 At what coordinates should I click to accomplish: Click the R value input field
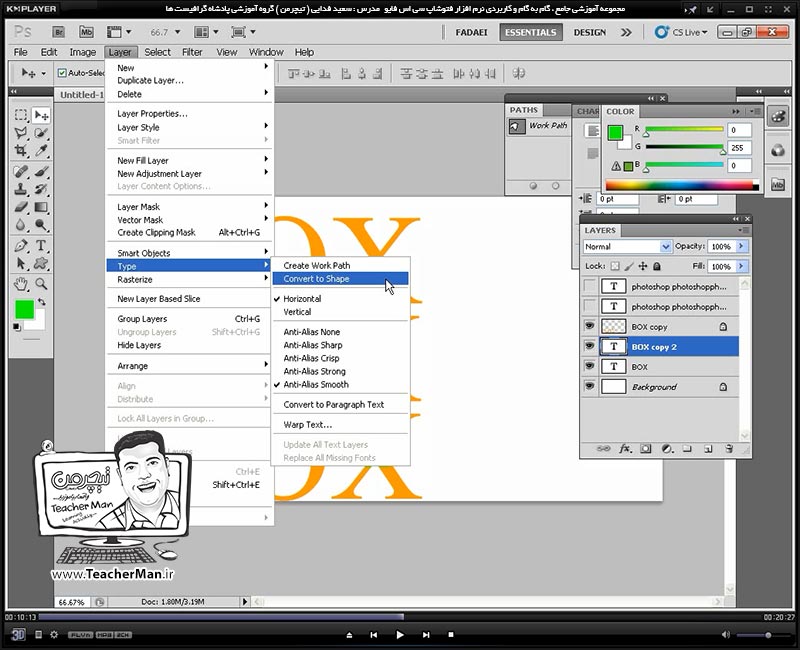(x=739, y=130)
